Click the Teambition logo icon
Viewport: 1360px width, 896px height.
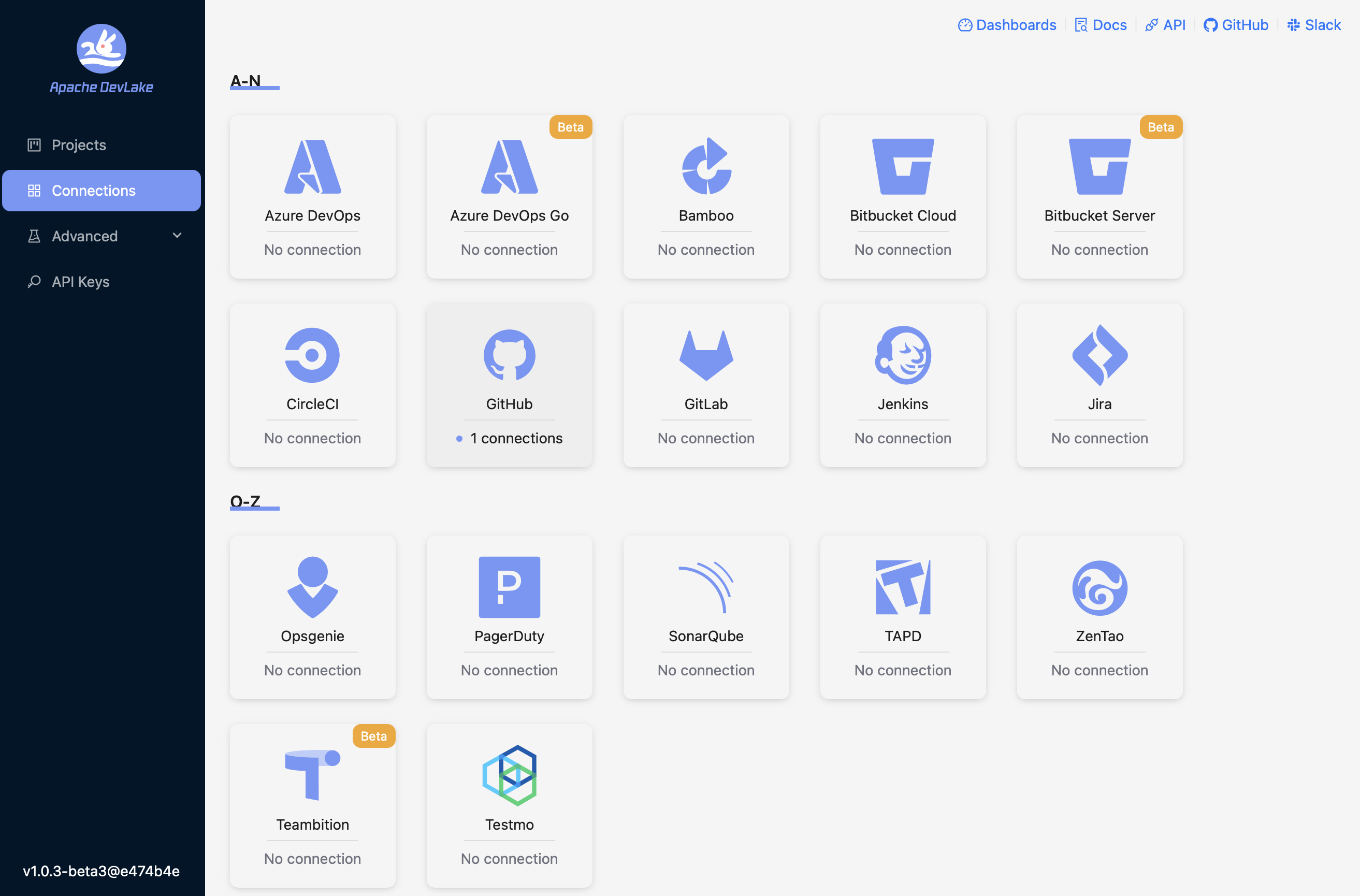(x=313, y=775)
